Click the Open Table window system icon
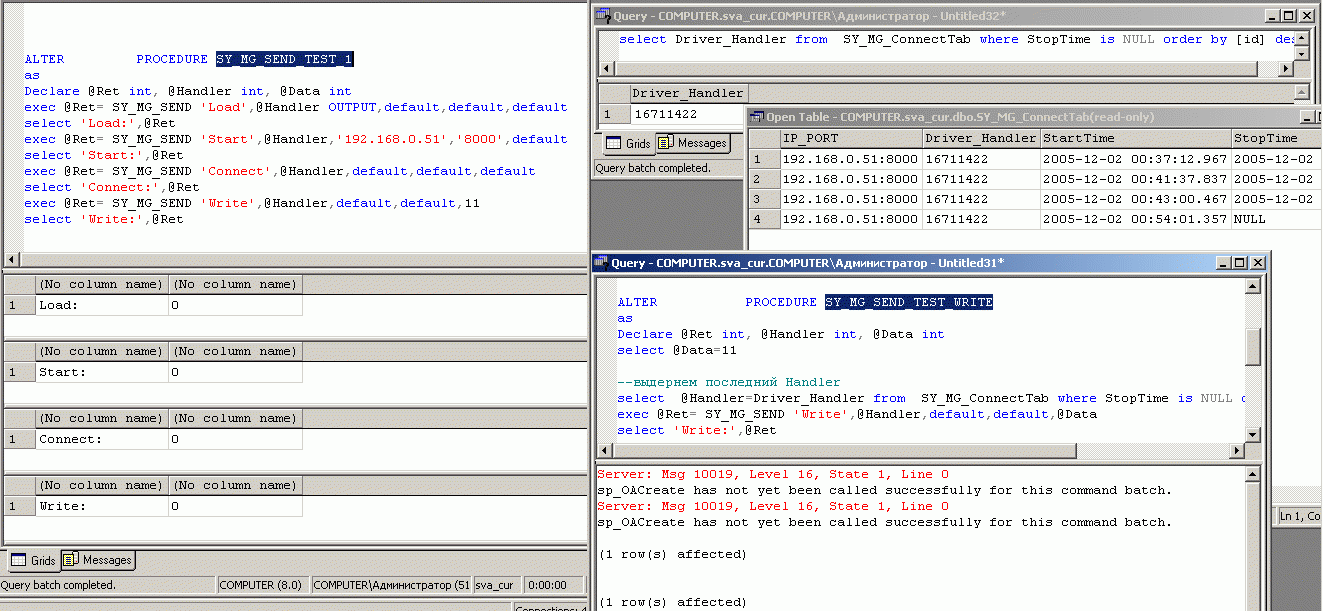 757,117
